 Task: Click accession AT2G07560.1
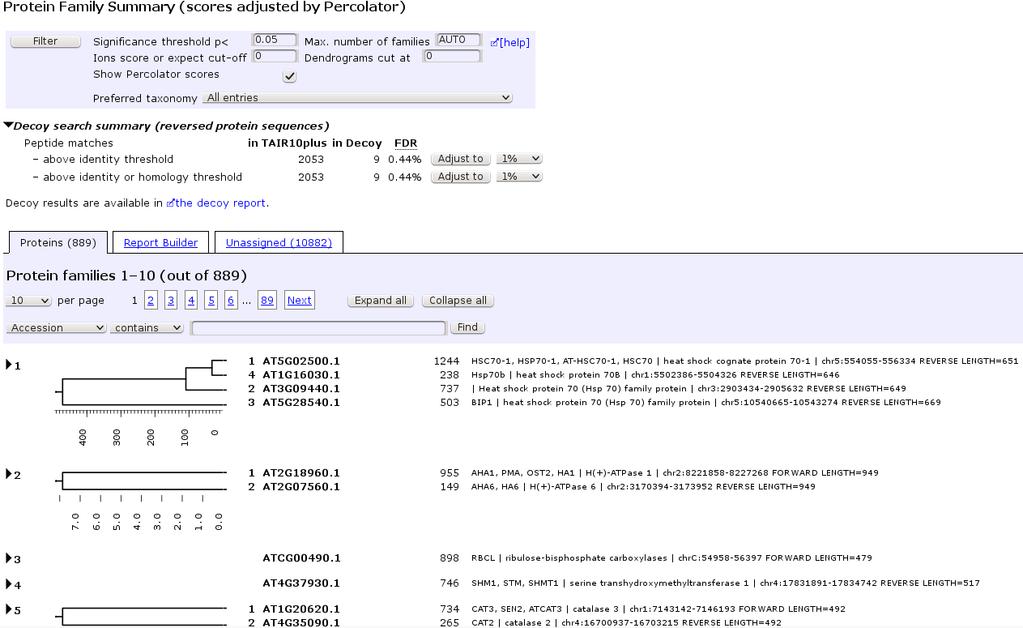[x=301, y=486]
